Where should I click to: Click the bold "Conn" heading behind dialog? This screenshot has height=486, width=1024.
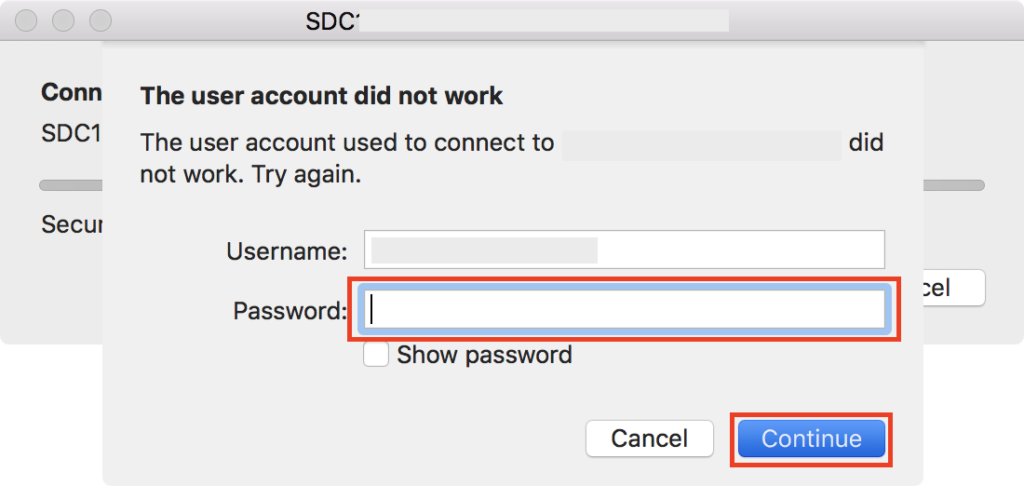[71, 93]
